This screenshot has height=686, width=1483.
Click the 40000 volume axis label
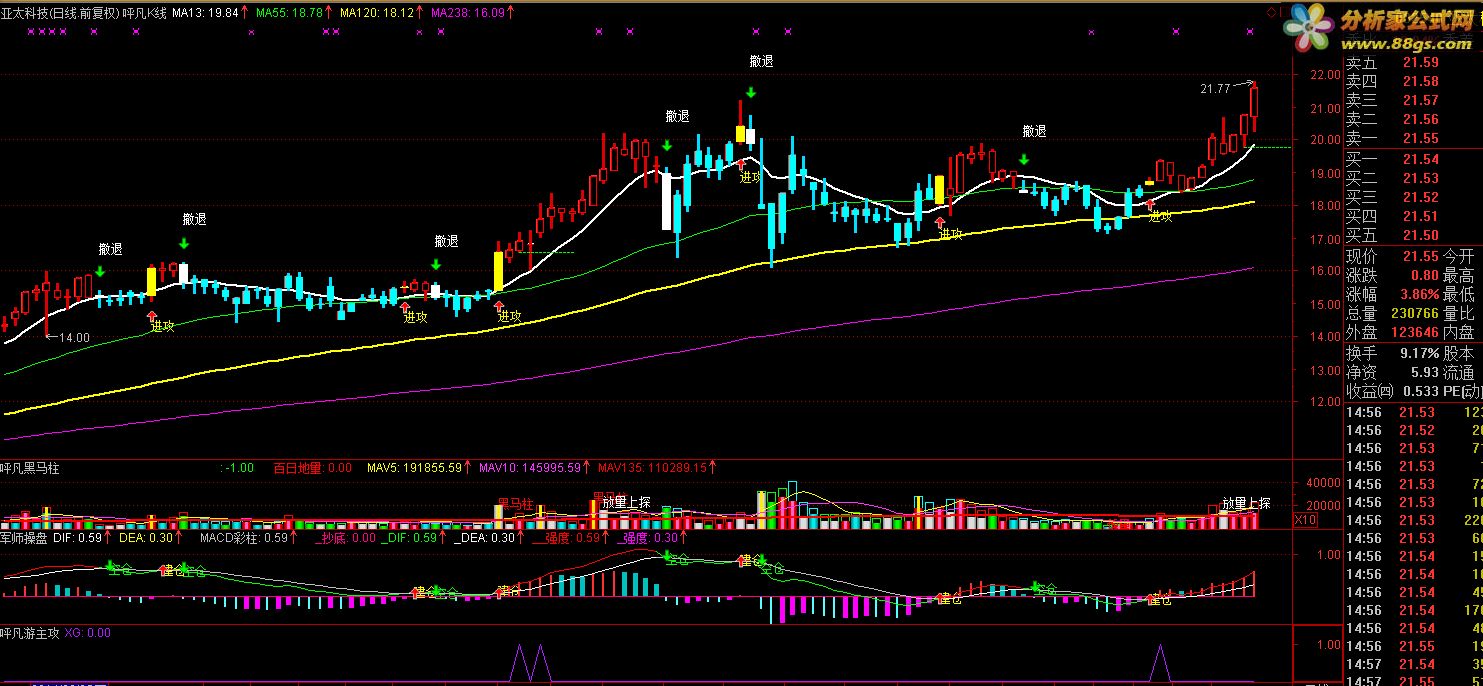(1324, 482)
